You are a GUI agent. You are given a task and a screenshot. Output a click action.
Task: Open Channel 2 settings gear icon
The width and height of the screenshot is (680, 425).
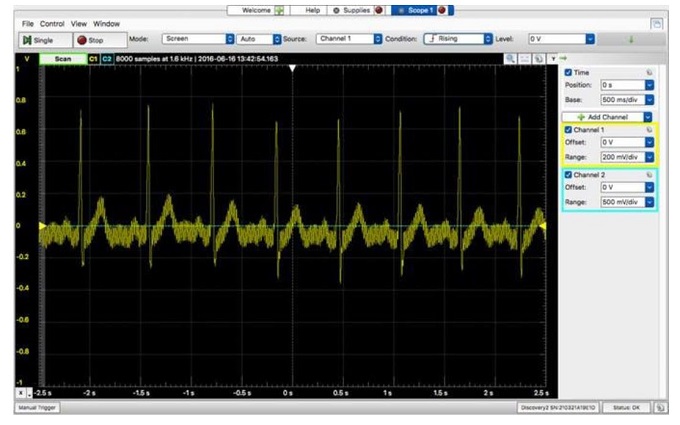tap(649, 174)
